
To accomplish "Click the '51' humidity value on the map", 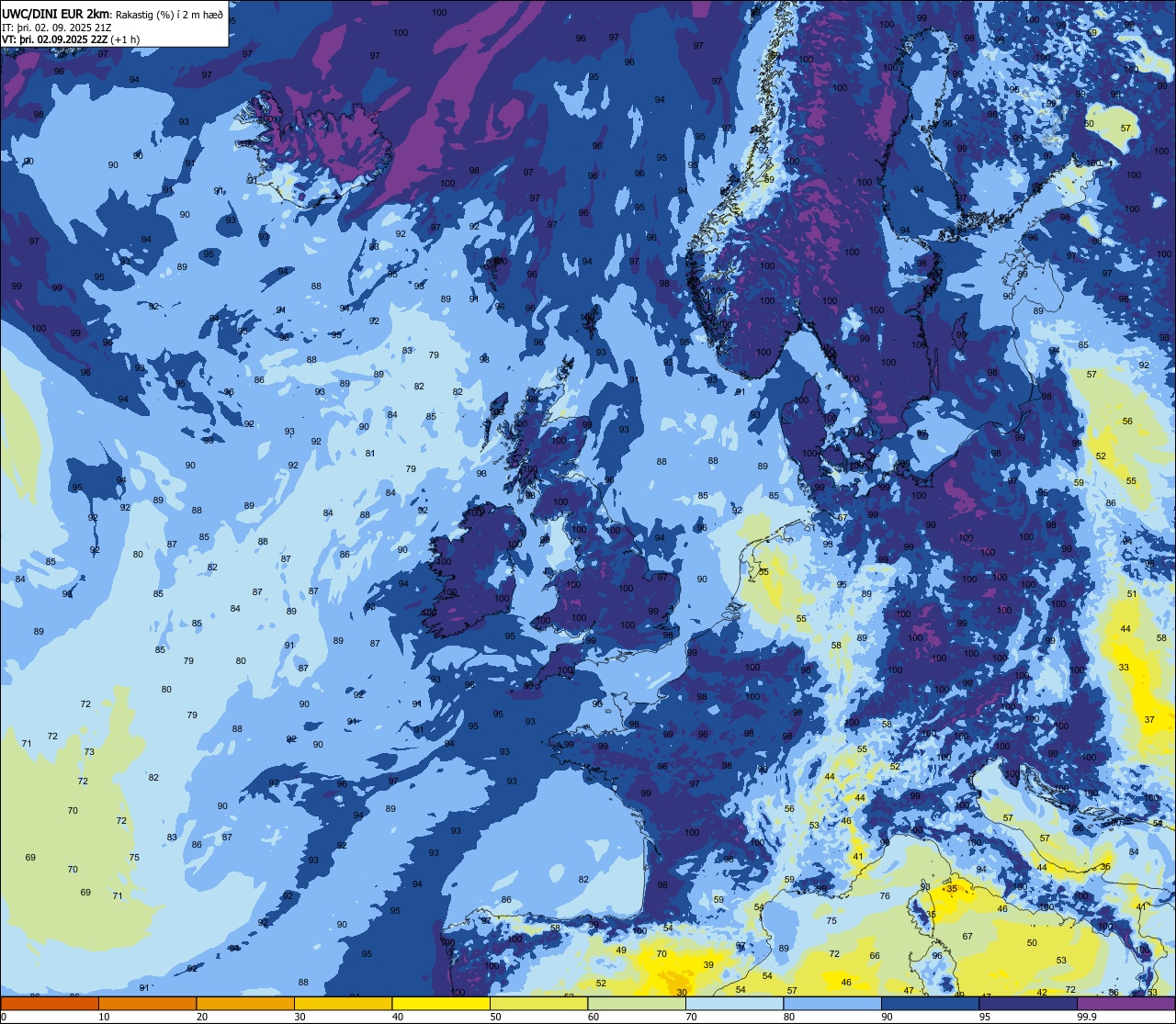I will 1132,594.
